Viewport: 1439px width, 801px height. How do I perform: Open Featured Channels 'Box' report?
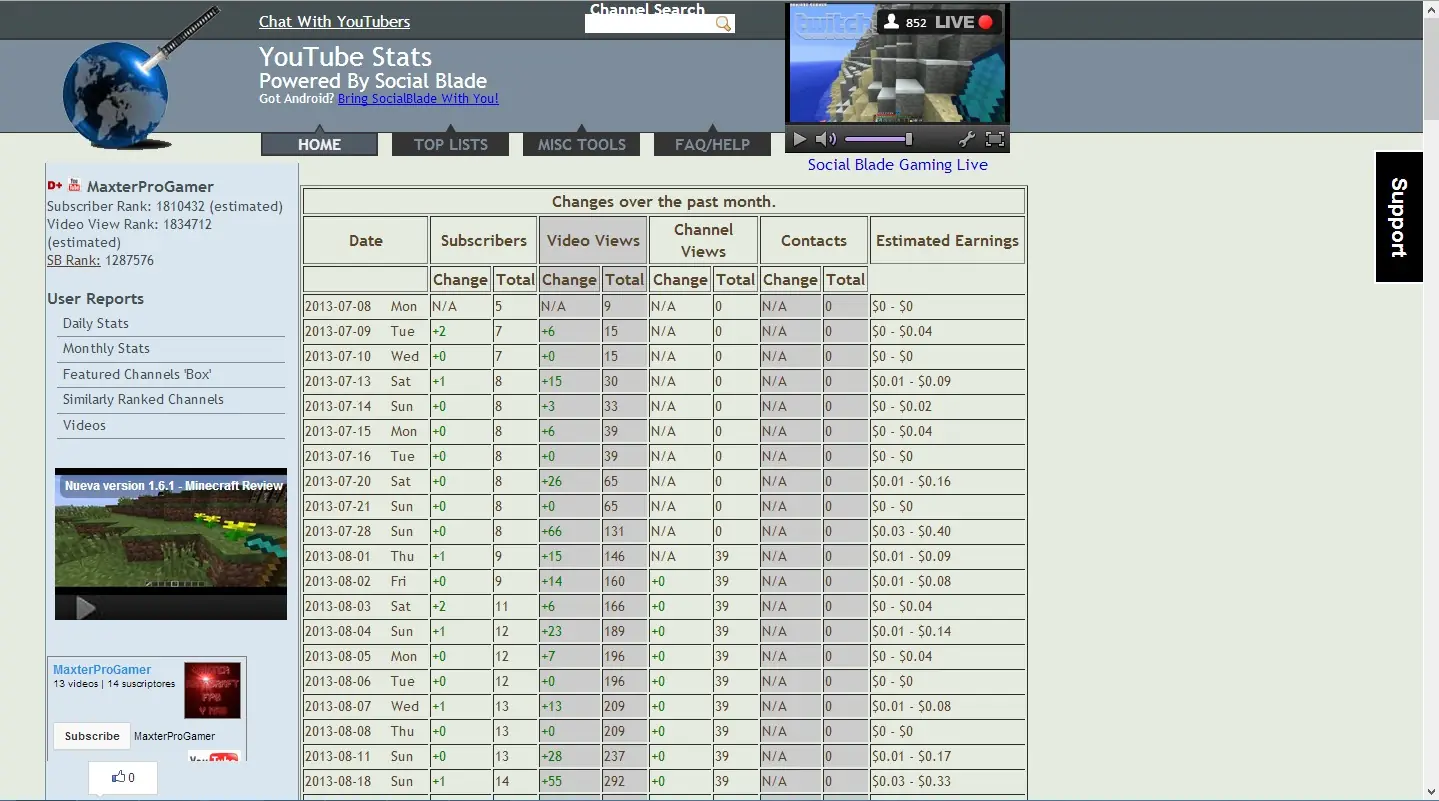[137, 374]
